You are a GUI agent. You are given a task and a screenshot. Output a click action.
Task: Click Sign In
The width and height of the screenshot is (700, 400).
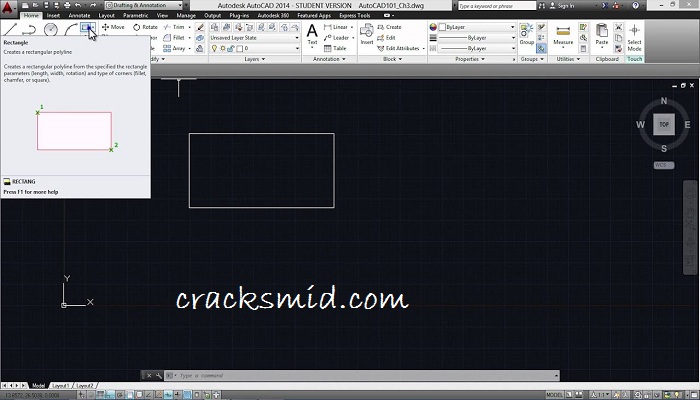[x=562, y=6]
